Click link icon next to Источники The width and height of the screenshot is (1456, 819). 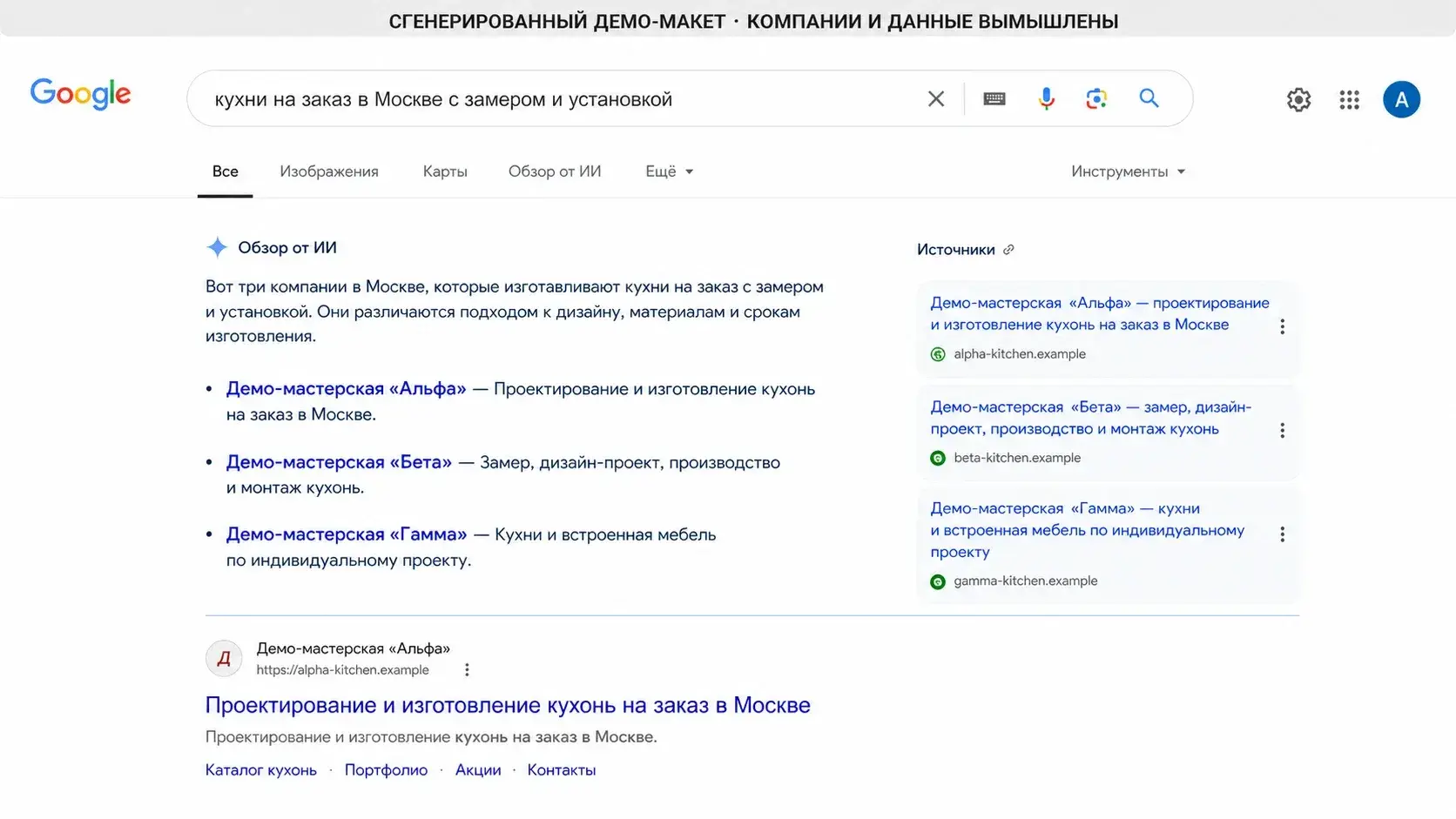click(1008, 250)
